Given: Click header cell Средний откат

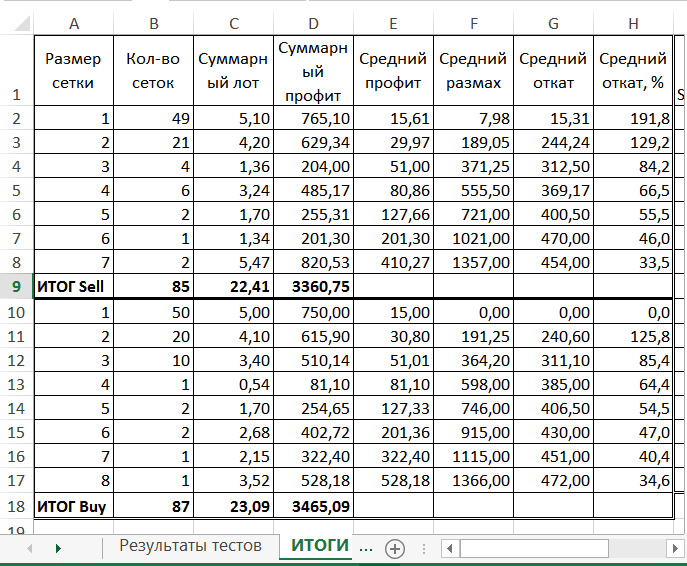Looking at the screenshot, I should [x=553, y=71].
